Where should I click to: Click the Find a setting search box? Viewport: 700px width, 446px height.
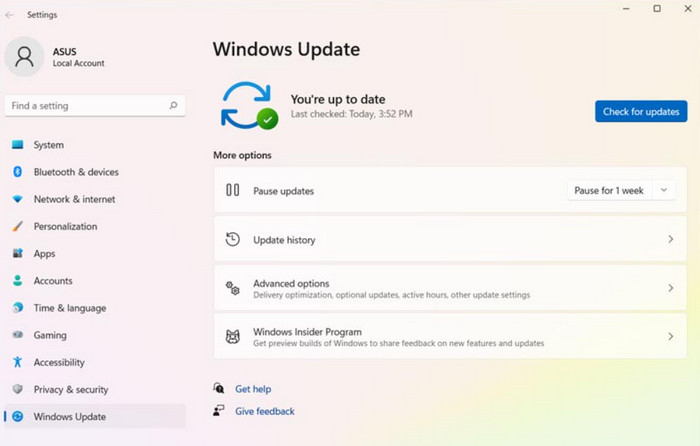click(95, 106)
